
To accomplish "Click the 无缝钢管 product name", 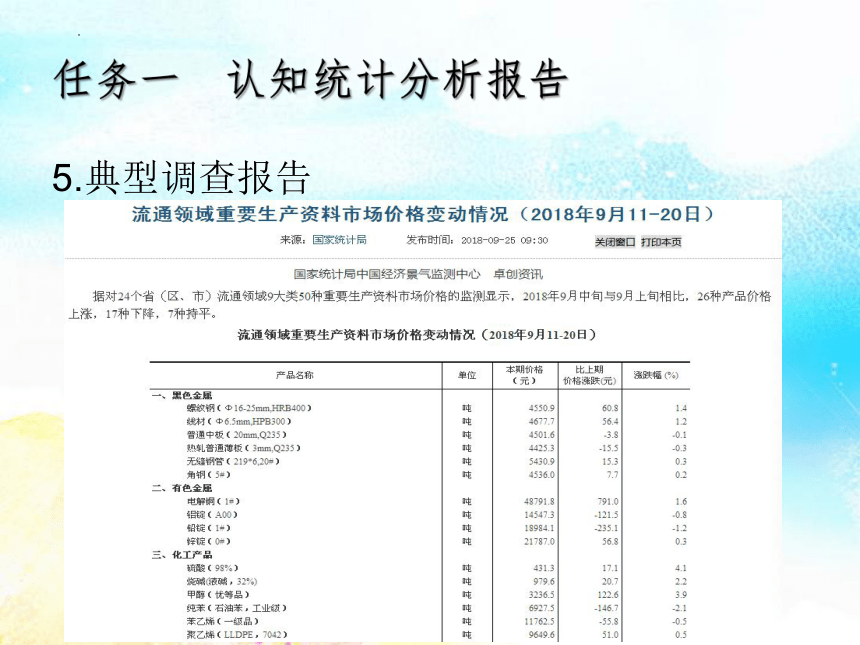I will [x=233, y=461].
